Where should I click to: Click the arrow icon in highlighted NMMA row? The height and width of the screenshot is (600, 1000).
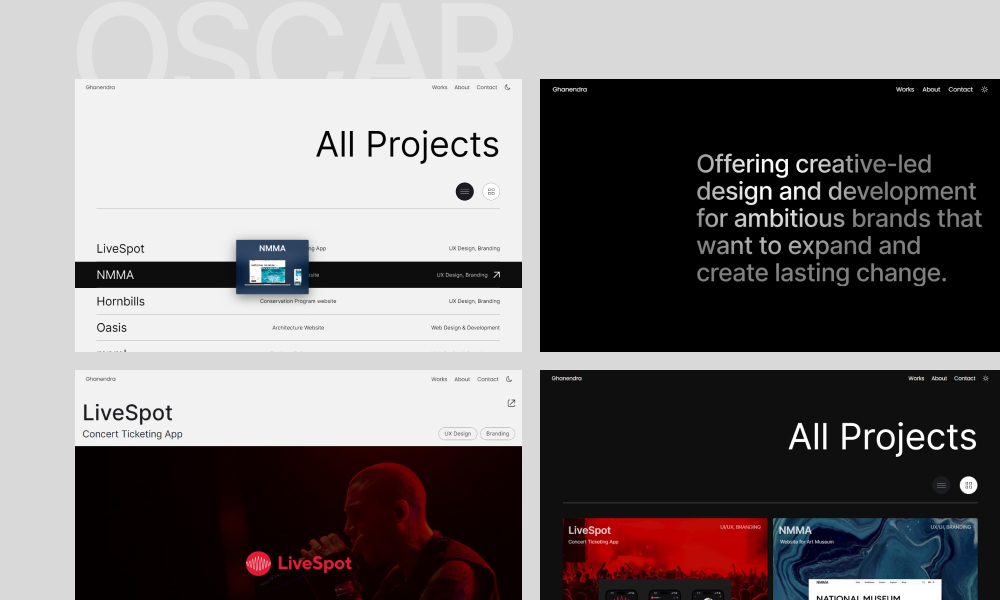[497, 274]
